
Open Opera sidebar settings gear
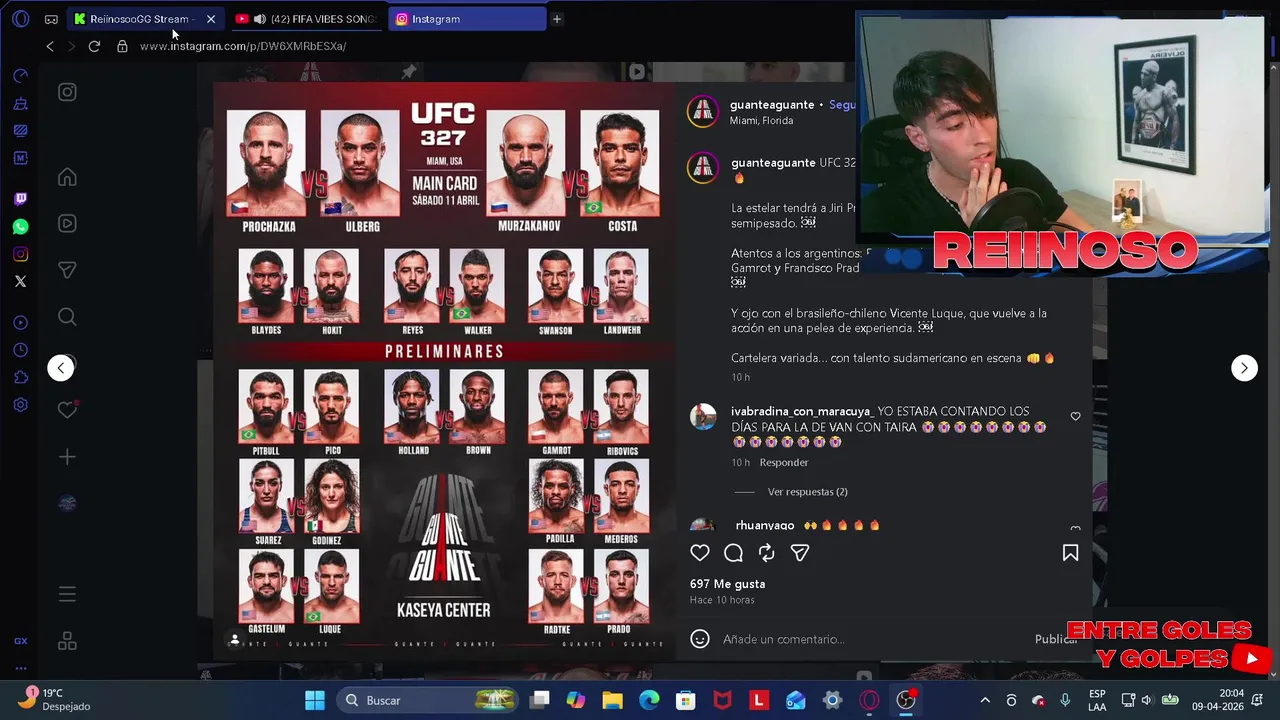[x=20, y=405]
